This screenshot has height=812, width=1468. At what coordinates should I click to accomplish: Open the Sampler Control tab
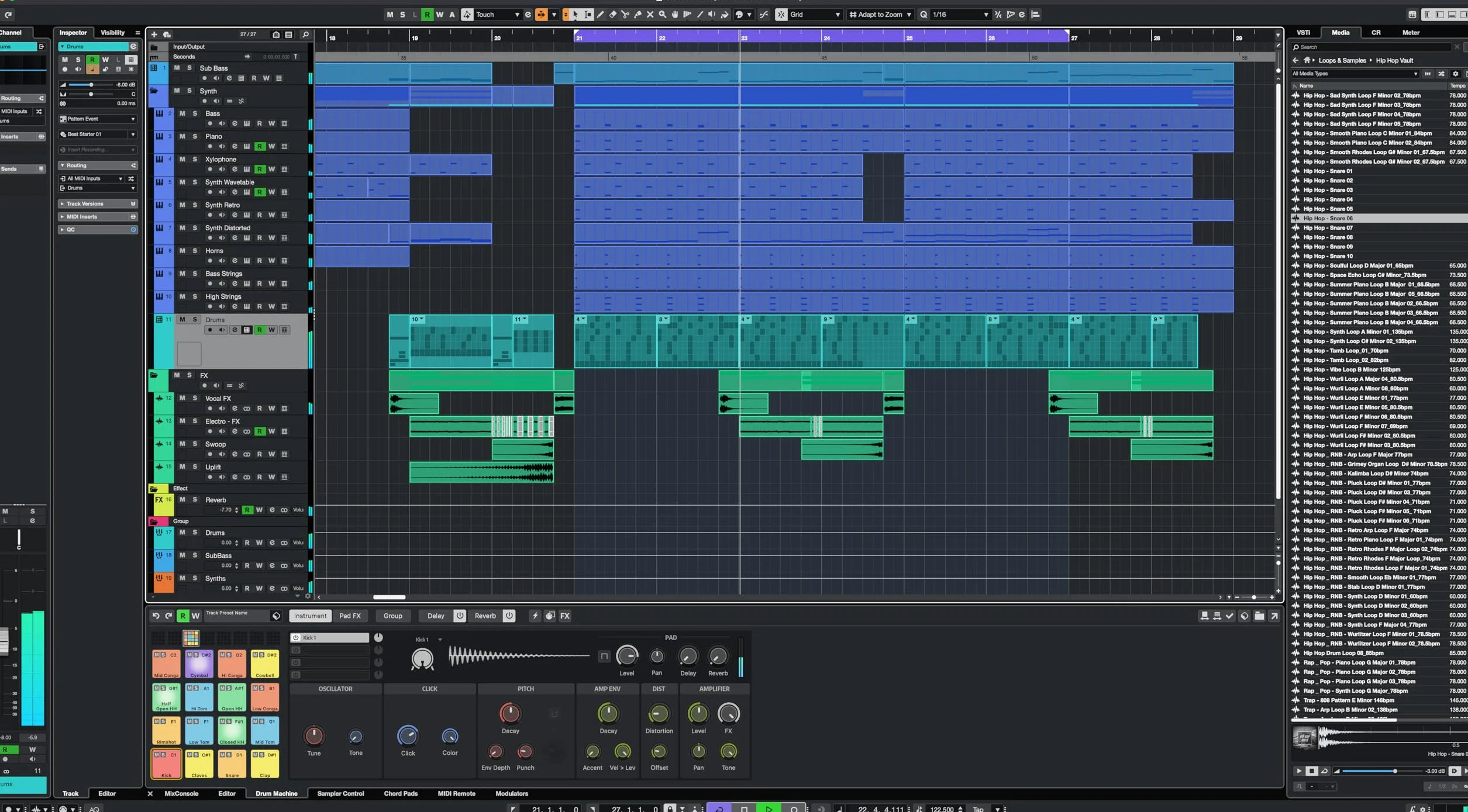(340, 793)
